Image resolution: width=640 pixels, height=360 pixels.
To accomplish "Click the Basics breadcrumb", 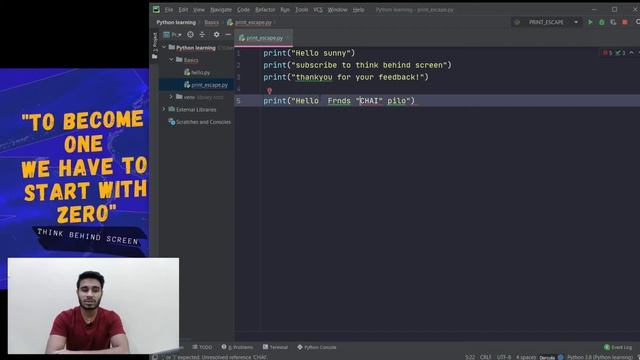I will [x=211, y=22].
